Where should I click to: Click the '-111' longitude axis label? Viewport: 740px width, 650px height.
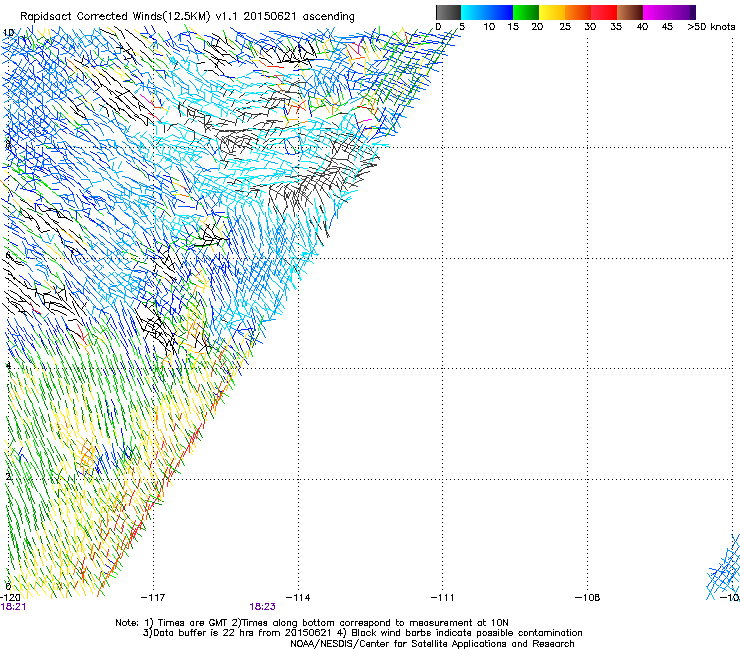[x=443, y=598]
